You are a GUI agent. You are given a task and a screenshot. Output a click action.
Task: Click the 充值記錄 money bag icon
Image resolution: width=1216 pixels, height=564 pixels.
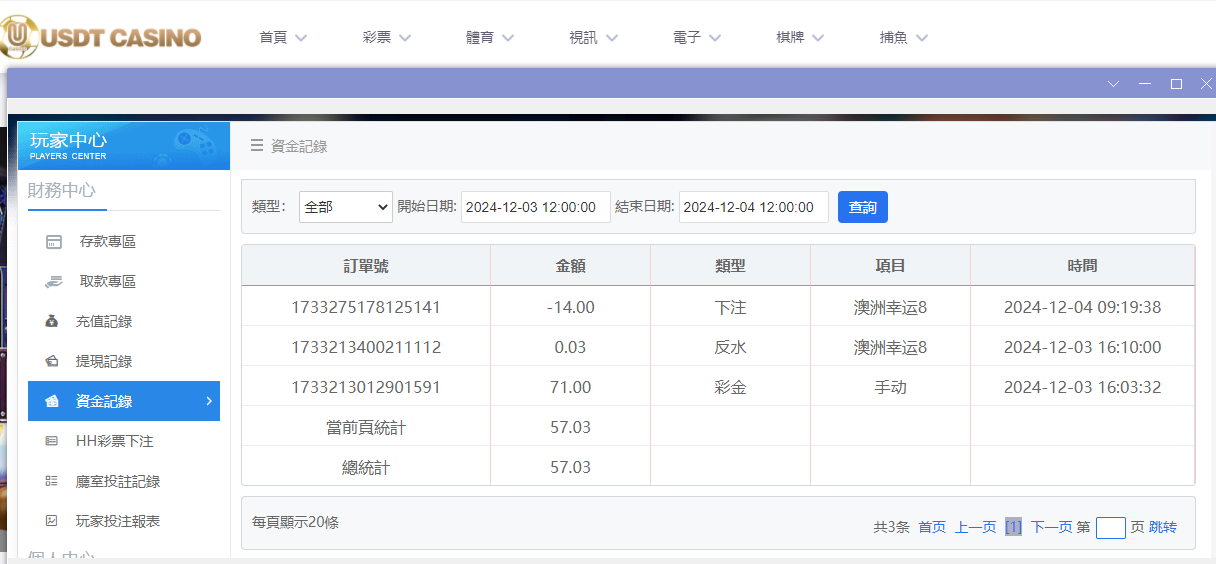[51, 322]
